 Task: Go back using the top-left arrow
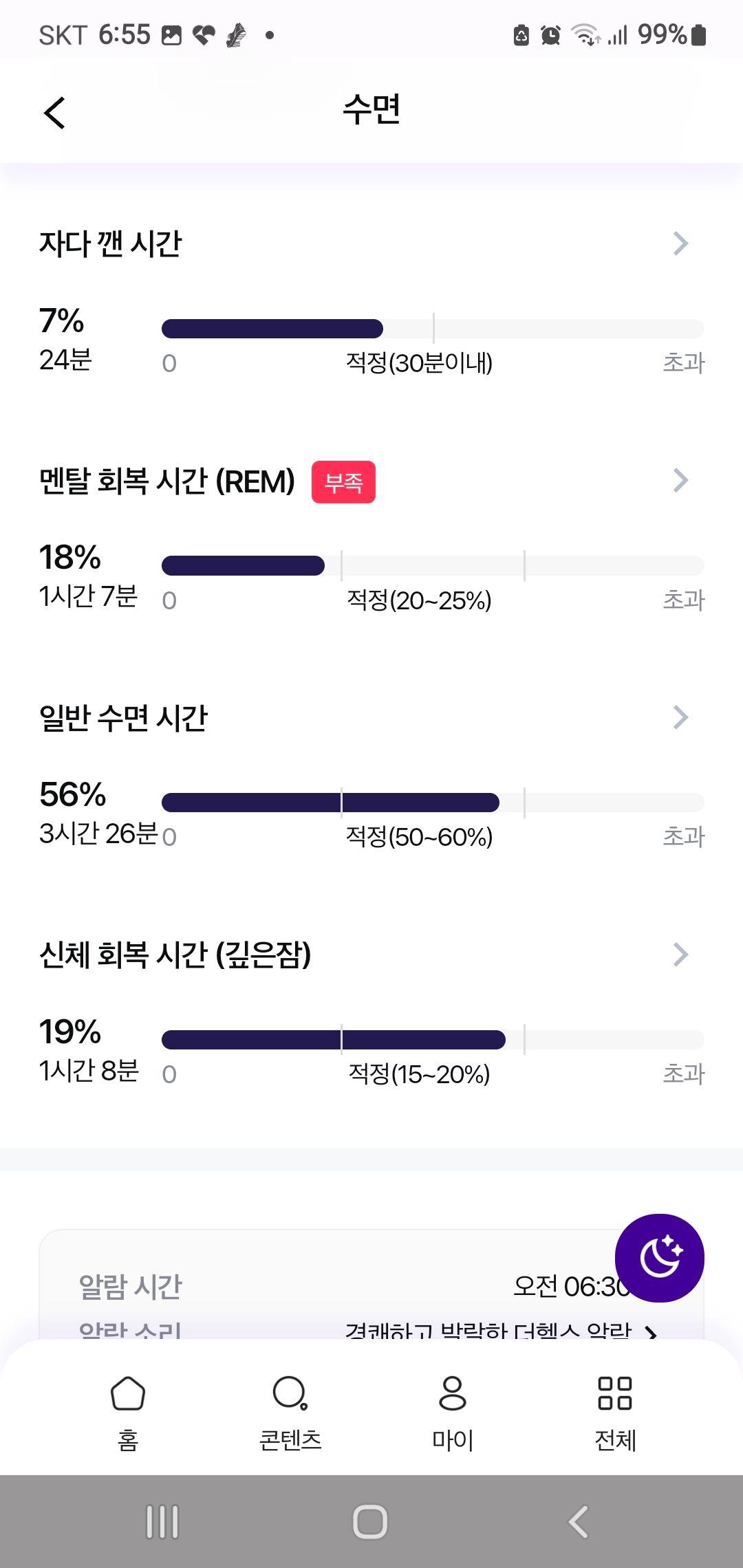tap(54, 112)
